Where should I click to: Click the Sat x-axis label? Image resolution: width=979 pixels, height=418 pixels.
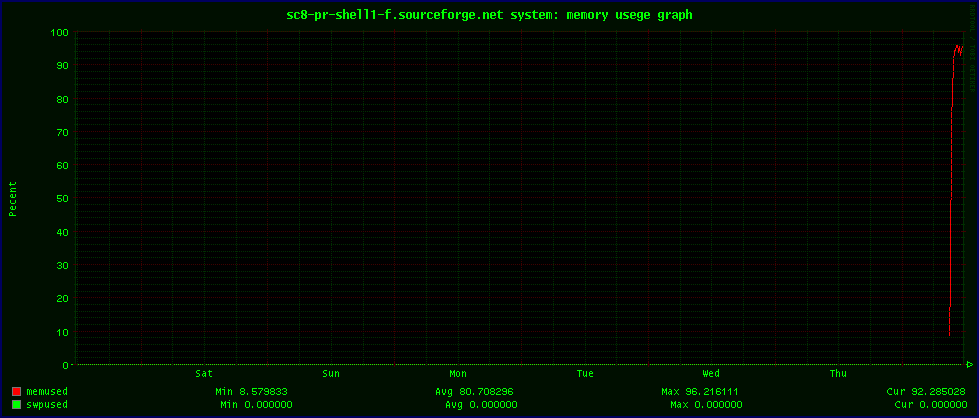point(204,374)
